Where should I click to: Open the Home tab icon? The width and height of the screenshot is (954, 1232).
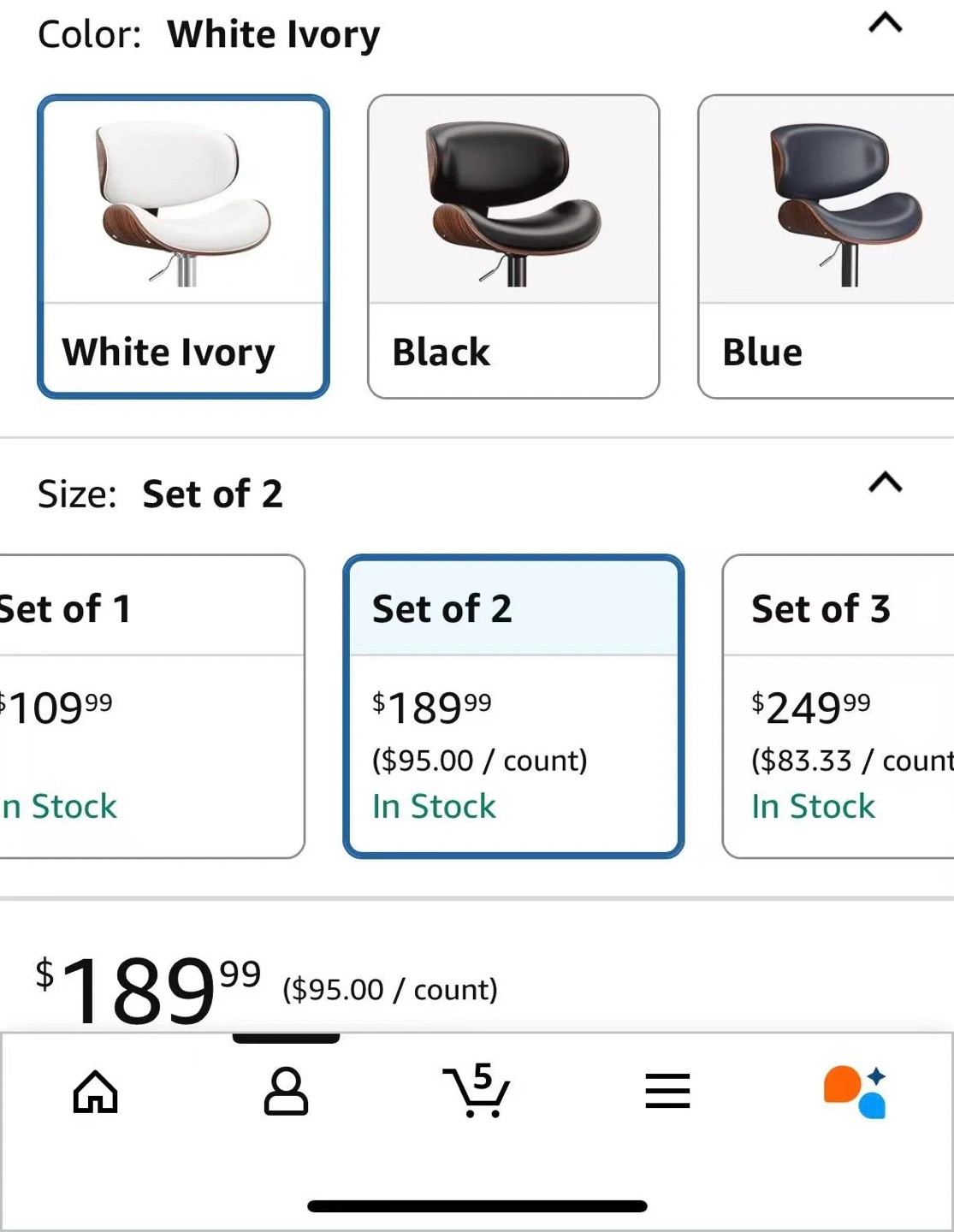(x=95, y=1092)
